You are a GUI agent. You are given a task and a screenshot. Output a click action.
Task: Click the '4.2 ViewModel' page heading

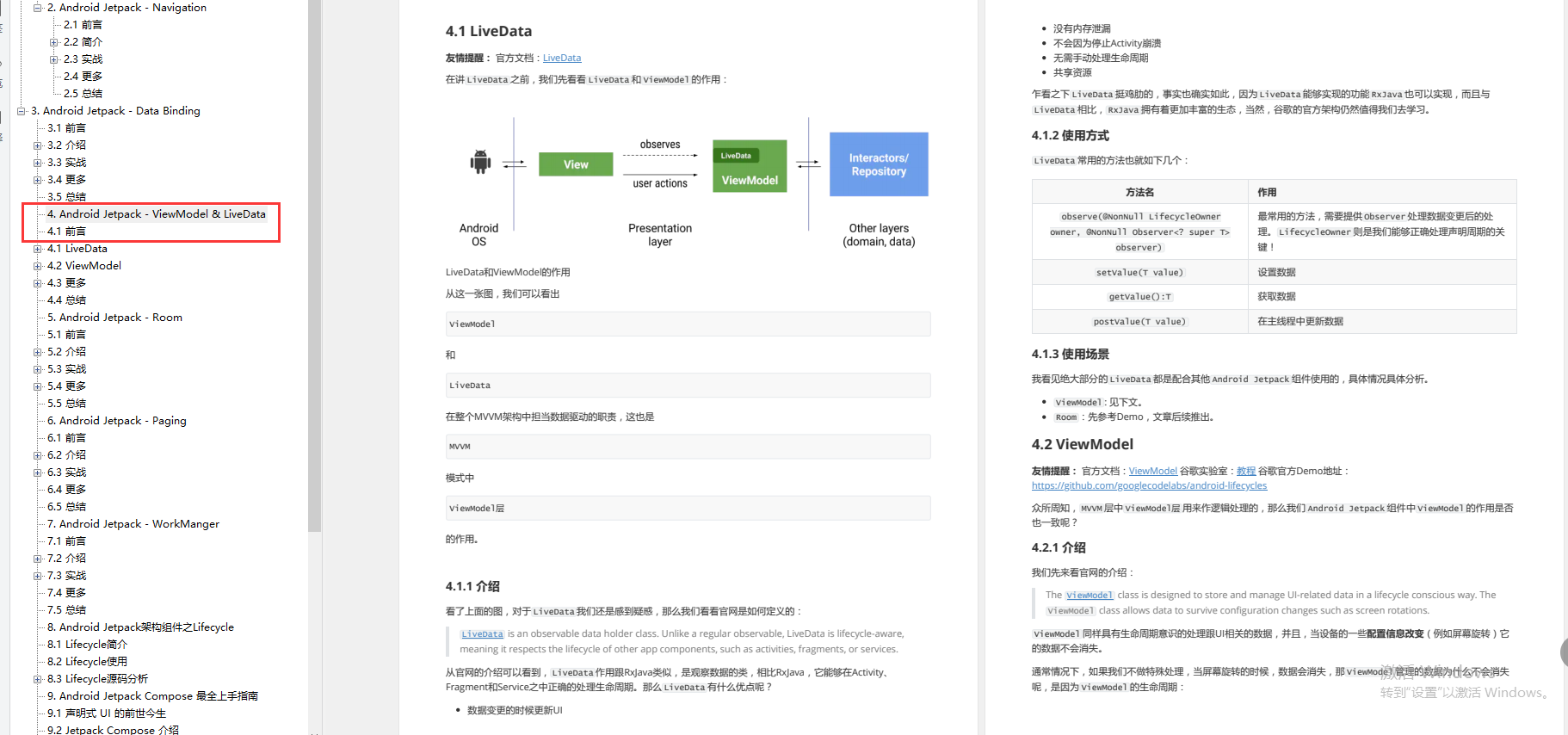click(x=1083, y=445)
